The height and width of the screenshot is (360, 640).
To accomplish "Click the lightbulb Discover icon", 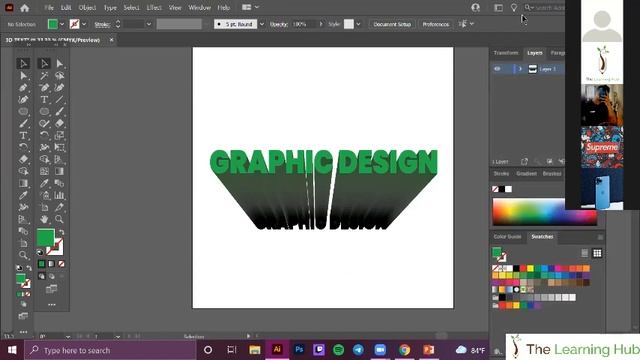I will click(x=514, y=8).
